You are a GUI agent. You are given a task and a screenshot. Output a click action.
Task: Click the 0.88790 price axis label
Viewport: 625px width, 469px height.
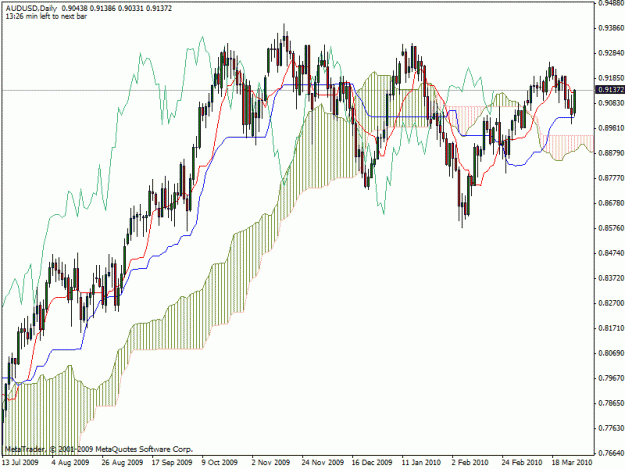610,153
